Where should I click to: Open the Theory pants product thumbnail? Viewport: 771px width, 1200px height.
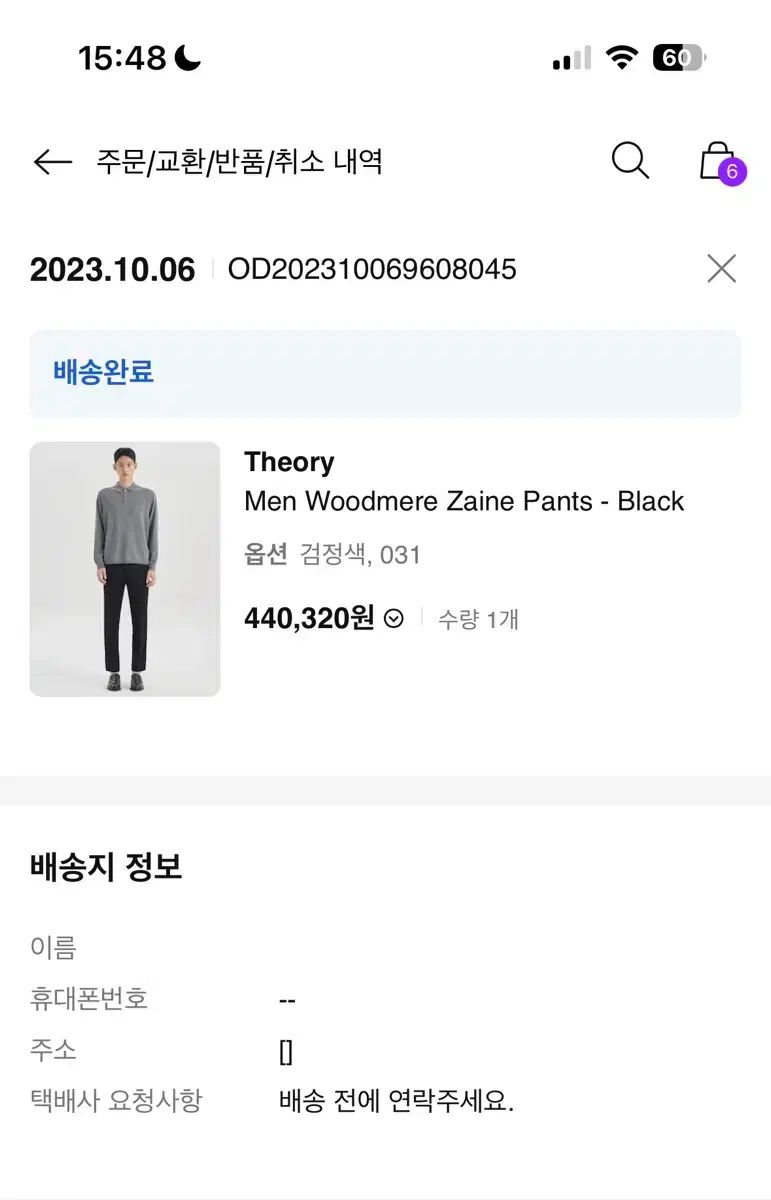click(x=125, y=569)
